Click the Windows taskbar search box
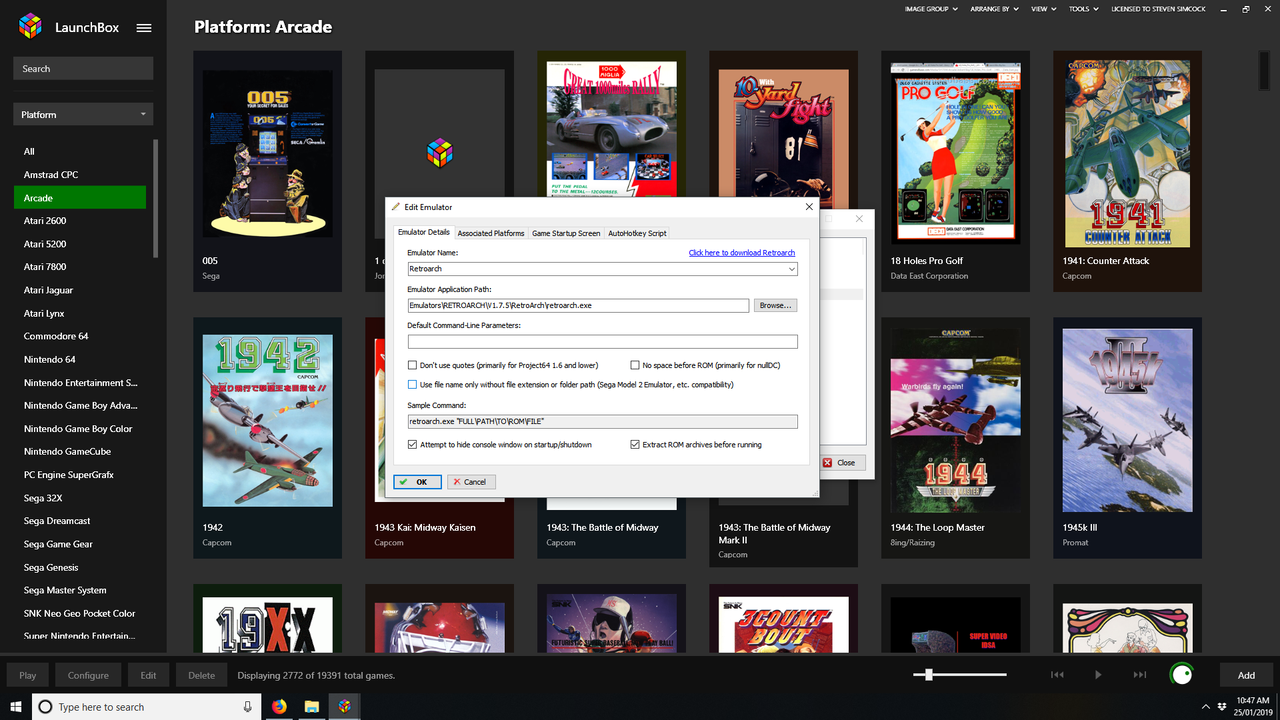Viewport: 1280px width, 720px height. (145, 707)
